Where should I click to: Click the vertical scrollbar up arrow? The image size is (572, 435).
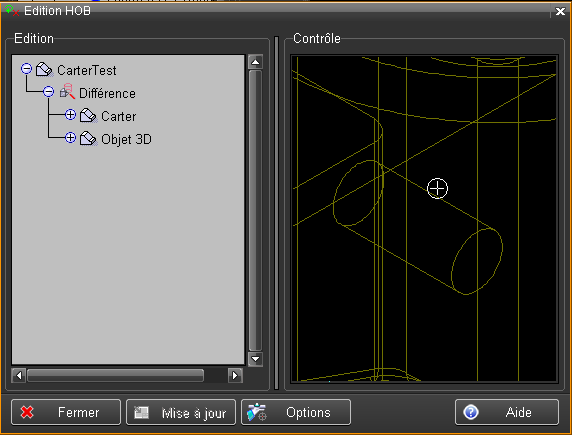(x=255, y=62)
